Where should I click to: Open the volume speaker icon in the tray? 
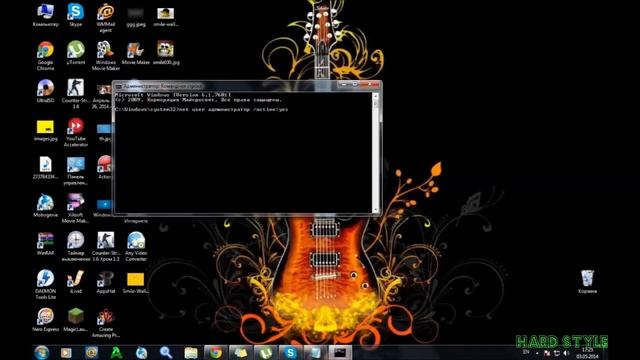(566, 353)
